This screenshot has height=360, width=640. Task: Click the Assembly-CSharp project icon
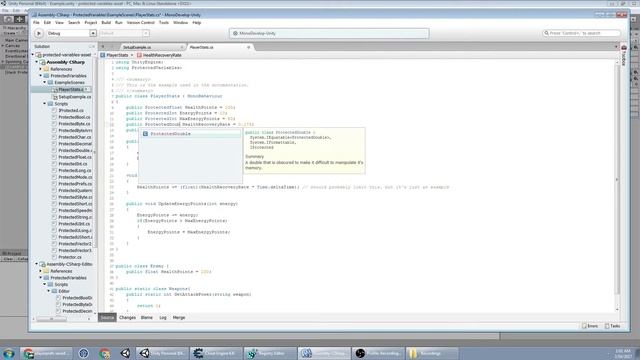[42, 62]
